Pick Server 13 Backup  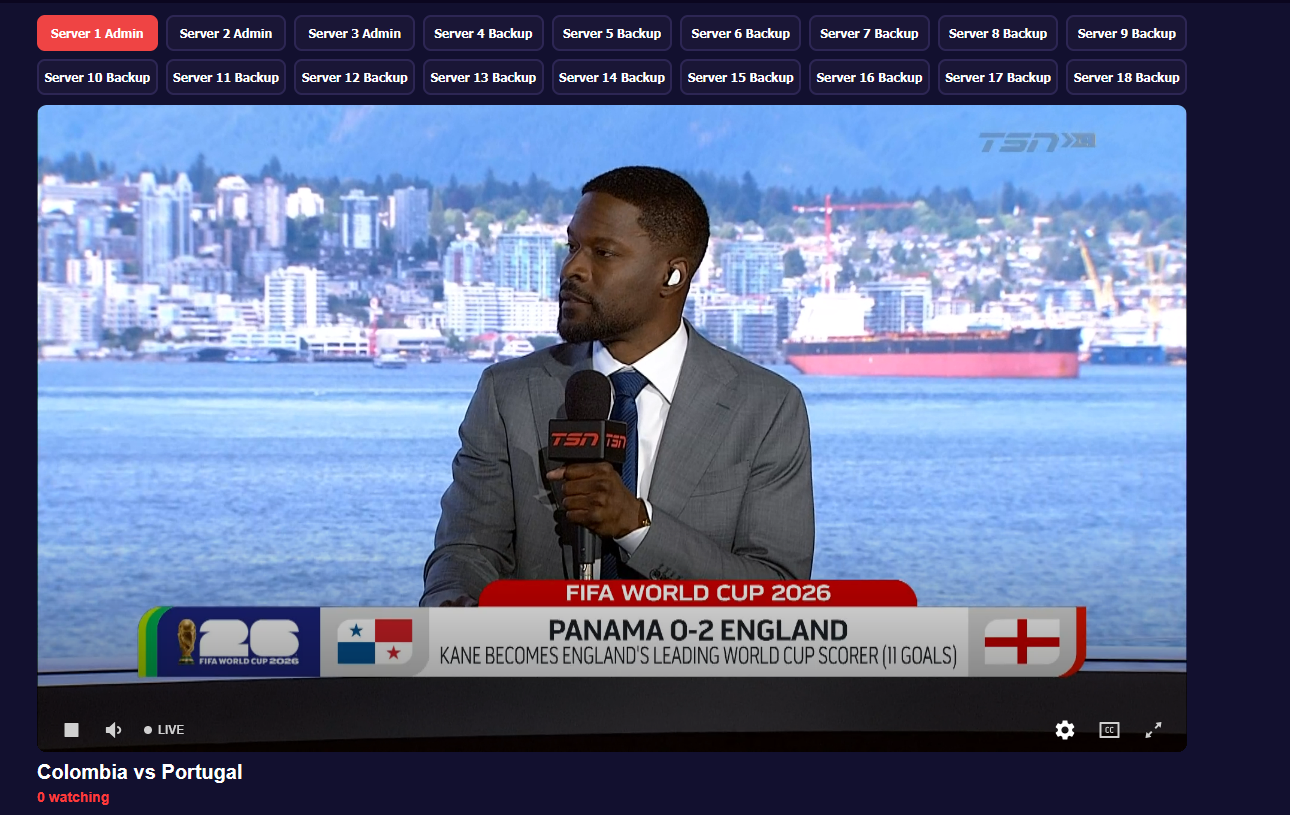(x=483, y=77)
